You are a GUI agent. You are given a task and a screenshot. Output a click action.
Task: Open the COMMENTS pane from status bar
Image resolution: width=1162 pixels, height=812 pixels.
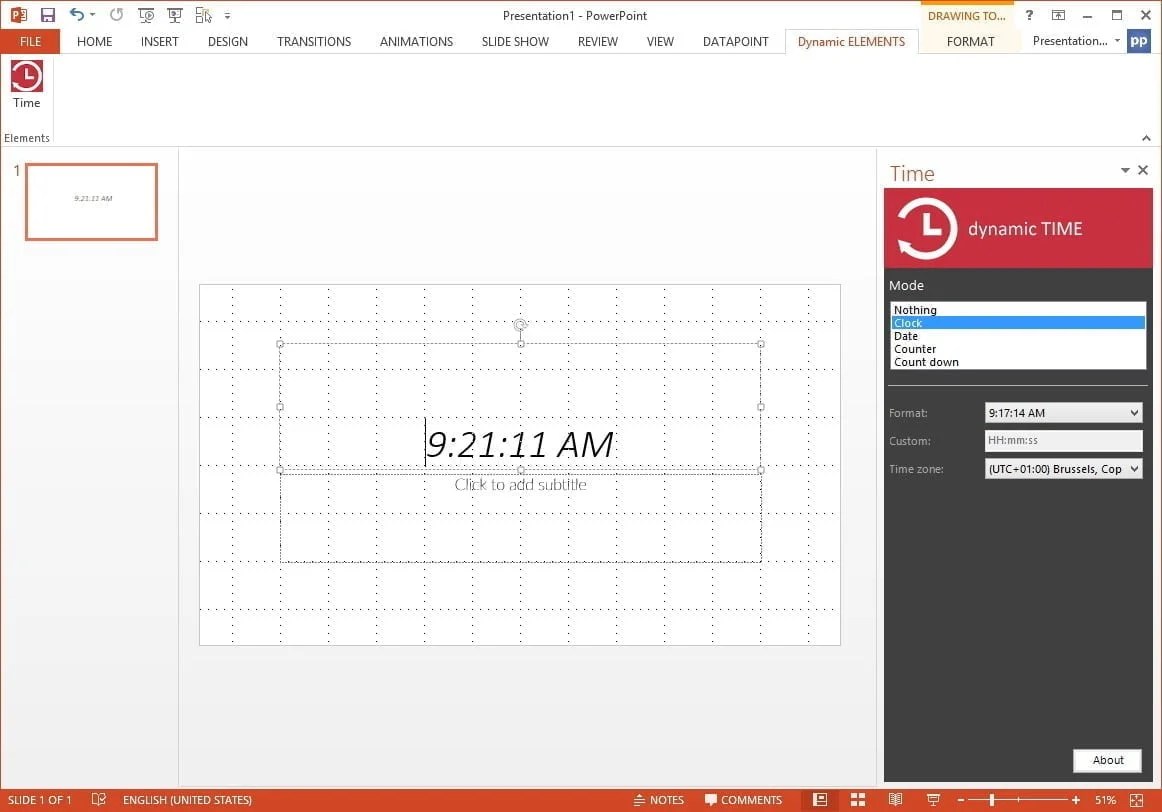click(x=744, y=800)
